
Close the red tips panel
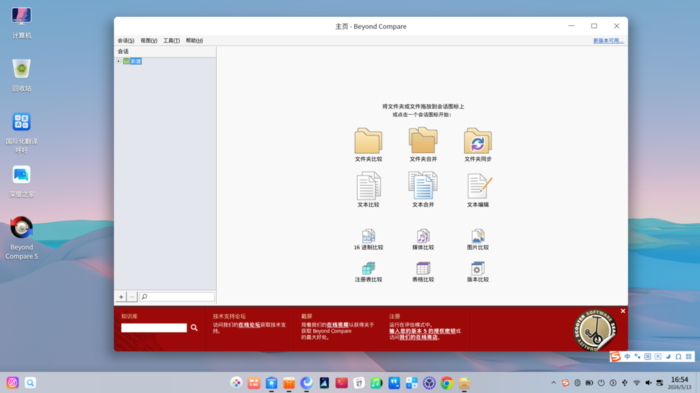pos(623,311)
